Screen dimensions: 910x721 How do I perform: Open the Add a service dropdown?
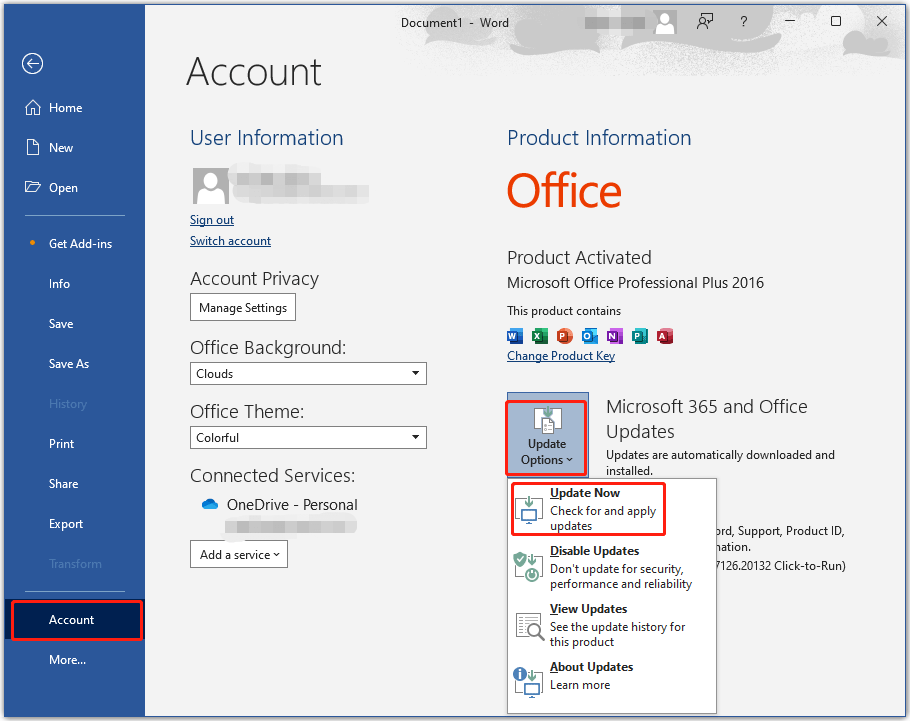[238, 554]
